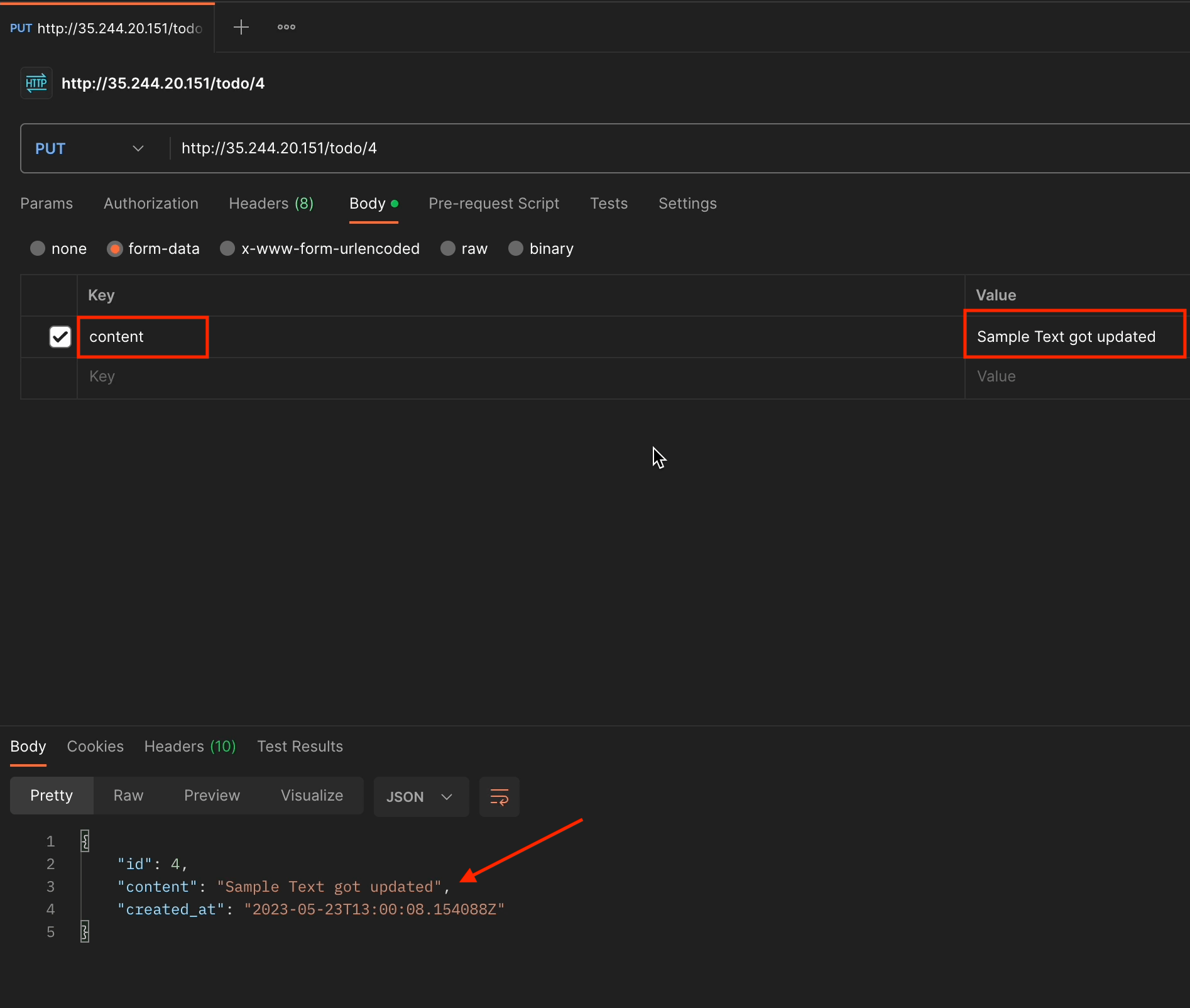Viewport: 1190px width, 1008px height.
Task: Switch to the Headers (8) request tab
Action: [x=271, y=204]
